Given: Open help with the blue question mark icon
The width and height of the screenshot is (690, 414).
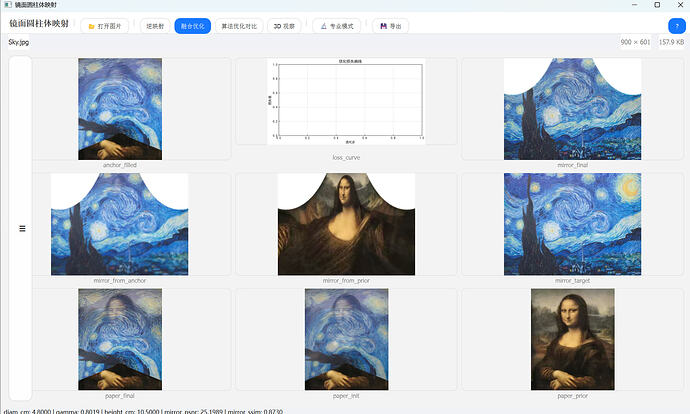Looking at the screenshot, I should pyautogui.click(x=677, y=26).
